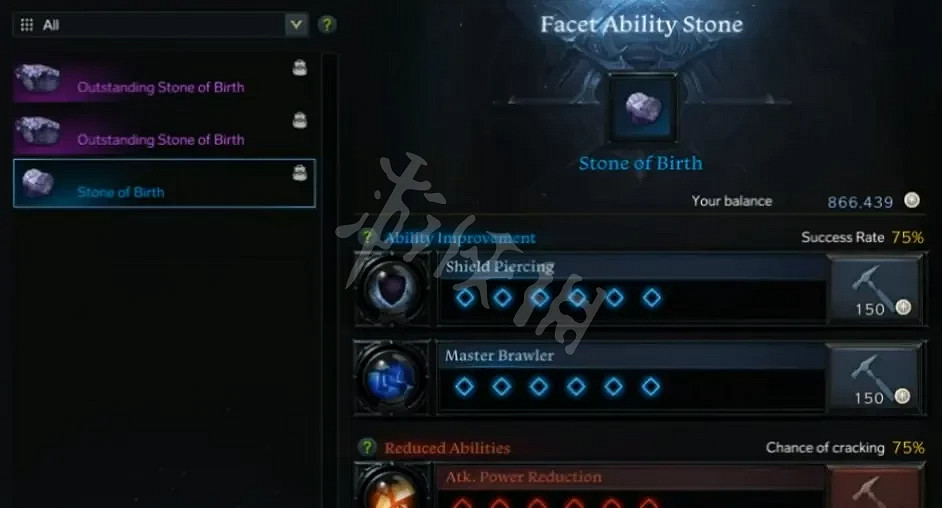The width and height of the screenshot is (942, 508).
Task: Click the first Shield Piercing diamond node
Action: (465, 297)
